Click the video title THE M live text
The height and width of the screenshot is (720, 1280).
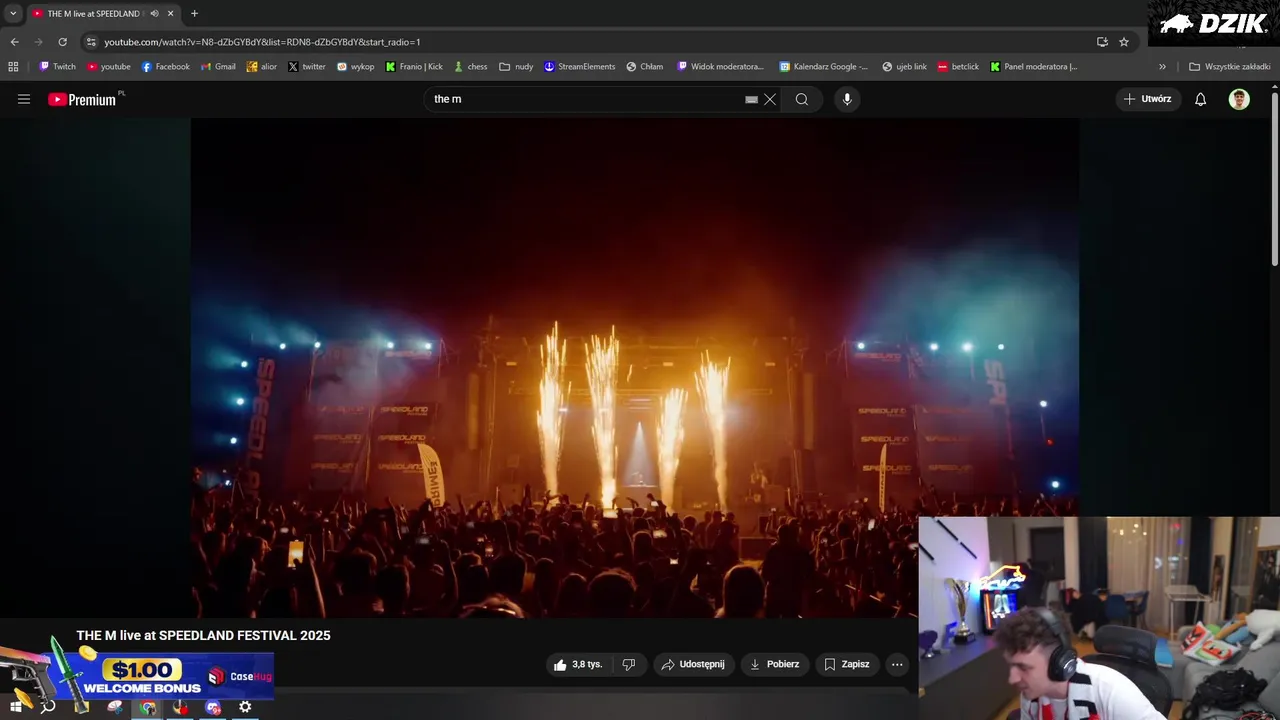203,635
